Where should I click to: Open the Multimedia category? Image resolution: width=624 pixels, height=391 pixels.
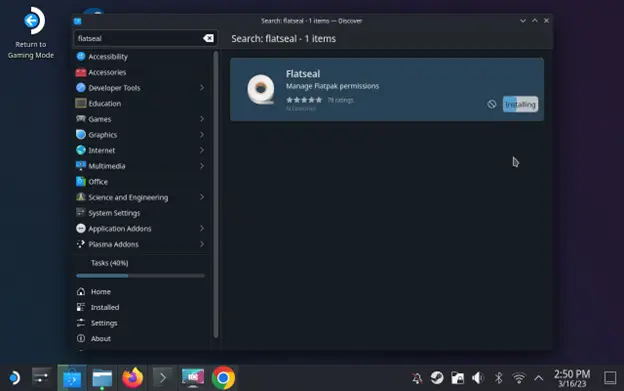click(141, 166)
